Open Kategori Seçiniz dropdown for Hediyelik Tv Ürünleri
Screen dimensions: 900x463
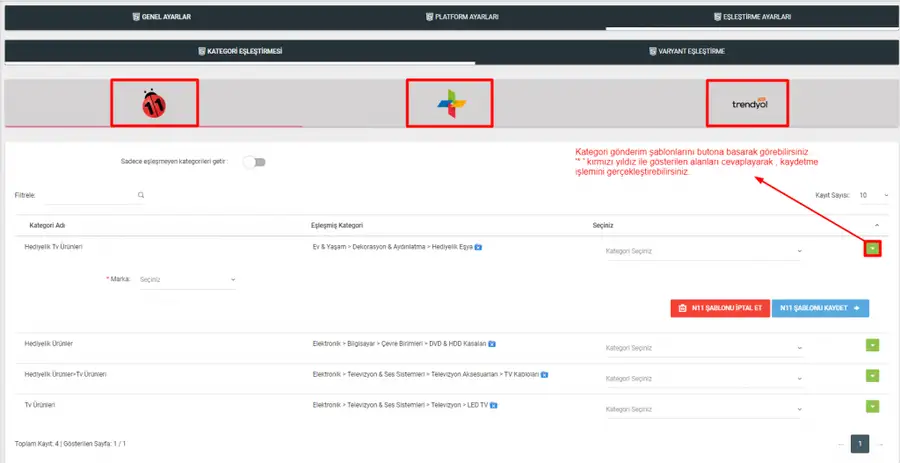click(704, 251)
